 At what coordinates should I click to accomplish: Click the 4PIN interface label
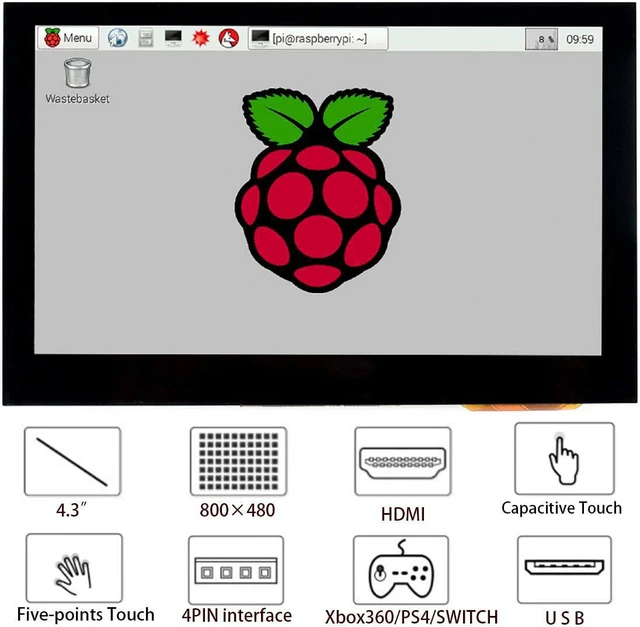[237, 615]
